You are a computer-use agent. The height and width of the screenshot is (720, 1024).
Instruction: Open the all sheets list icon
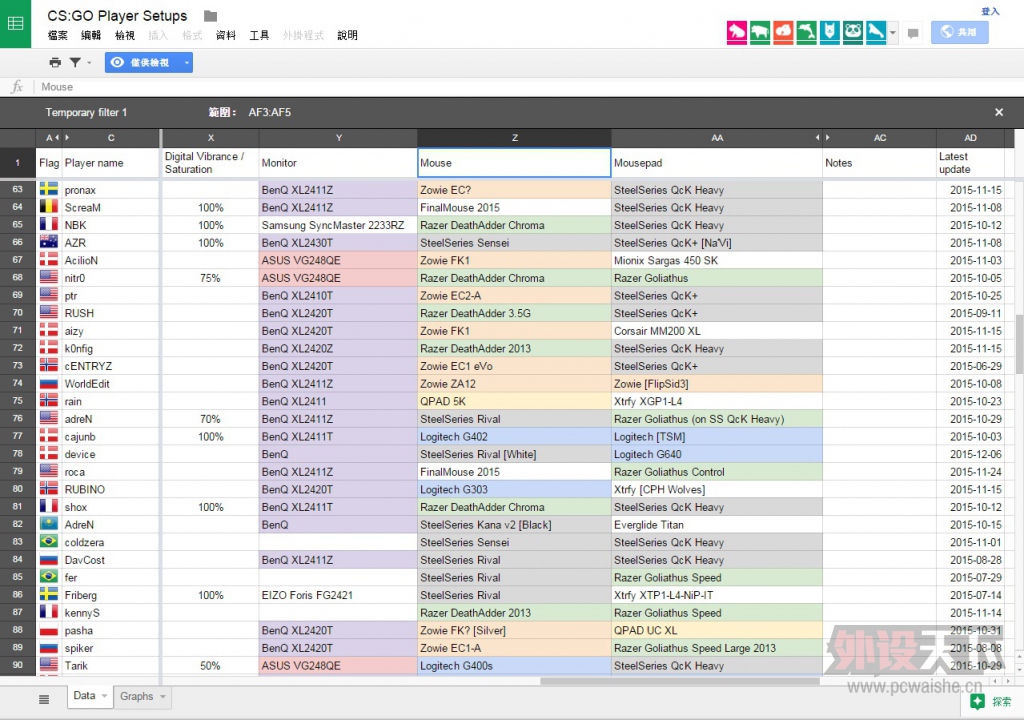point(44,699)
